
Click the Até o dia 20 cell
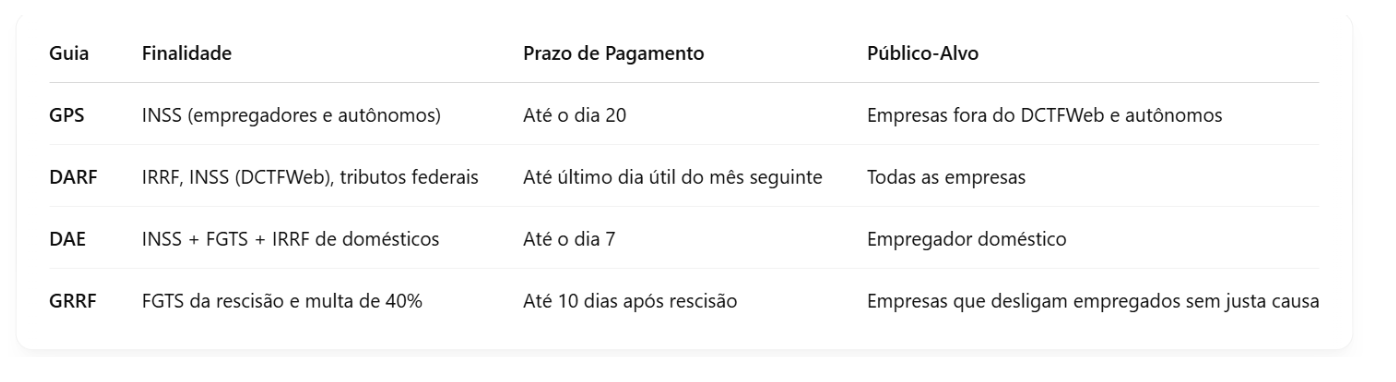pos(575,115)
